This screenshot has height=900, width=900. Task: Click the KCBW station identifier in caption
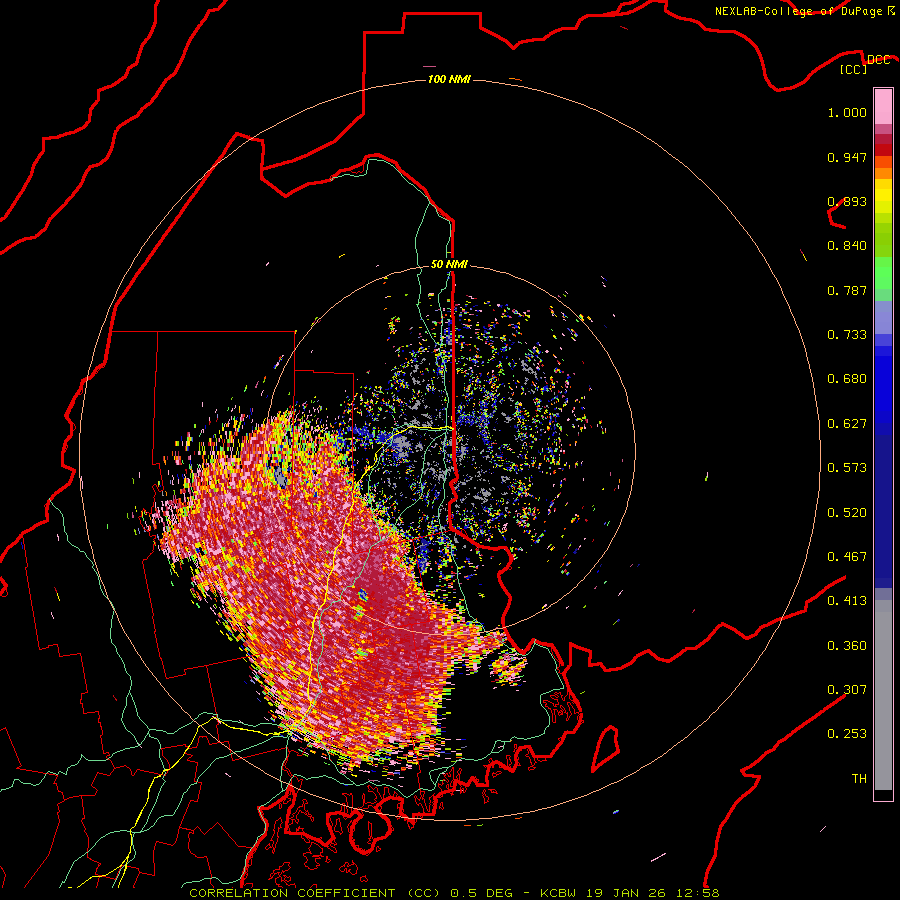click(x=560, y=893)
